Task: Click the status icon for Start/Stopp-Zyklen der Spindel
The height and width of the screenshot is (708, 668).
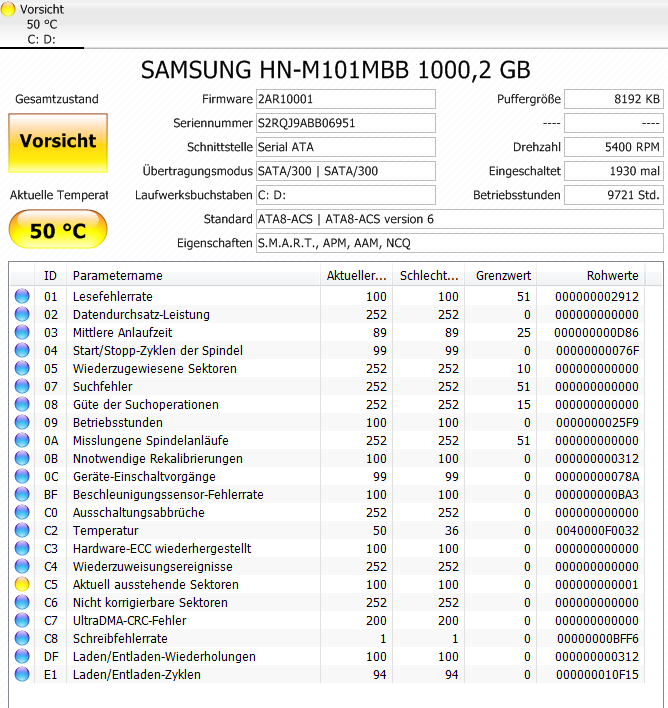Action: pyautogui.click(x=22, y=350)
